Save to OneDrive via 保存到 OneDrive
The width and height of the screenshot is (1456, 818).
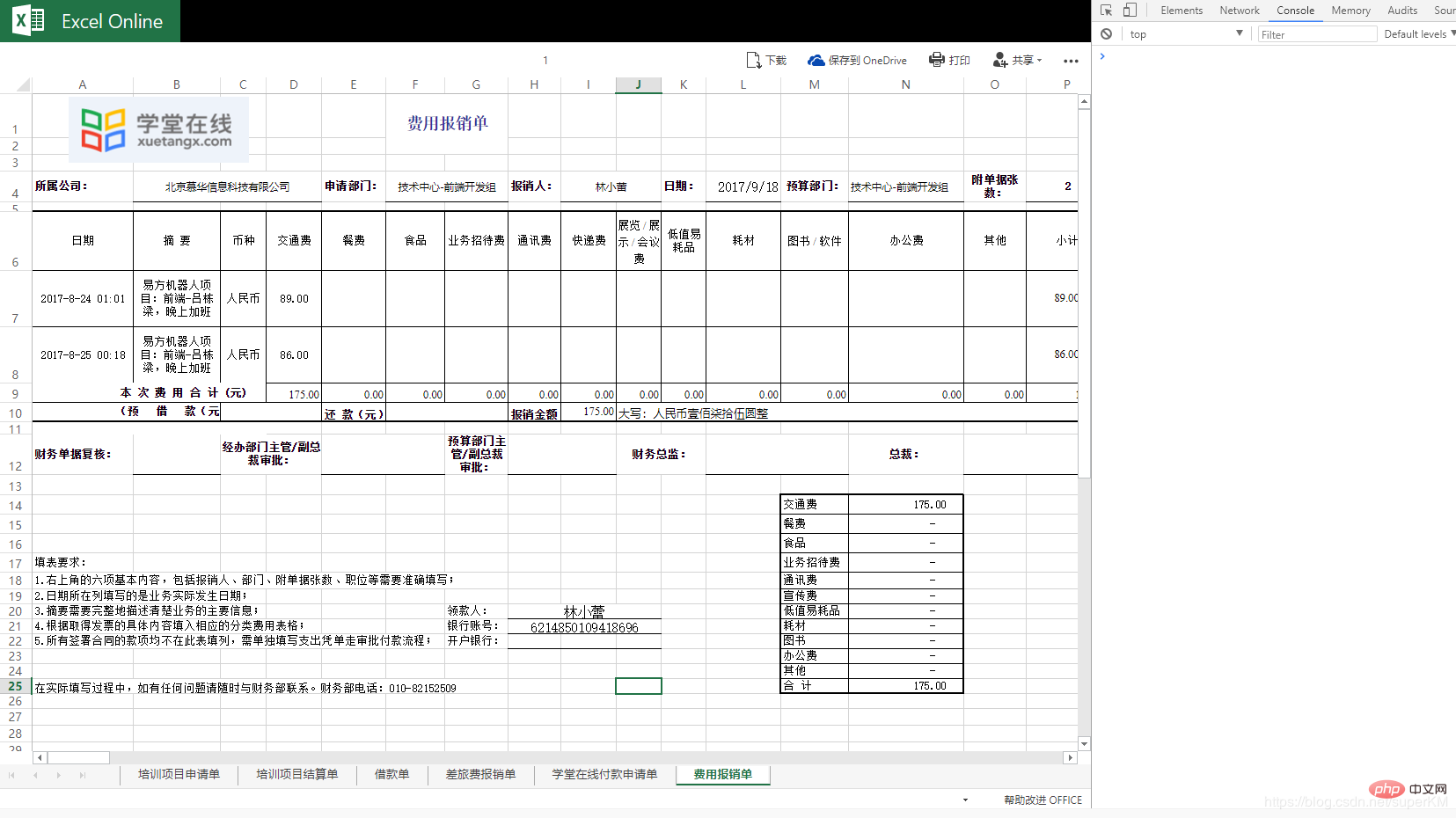857,60
